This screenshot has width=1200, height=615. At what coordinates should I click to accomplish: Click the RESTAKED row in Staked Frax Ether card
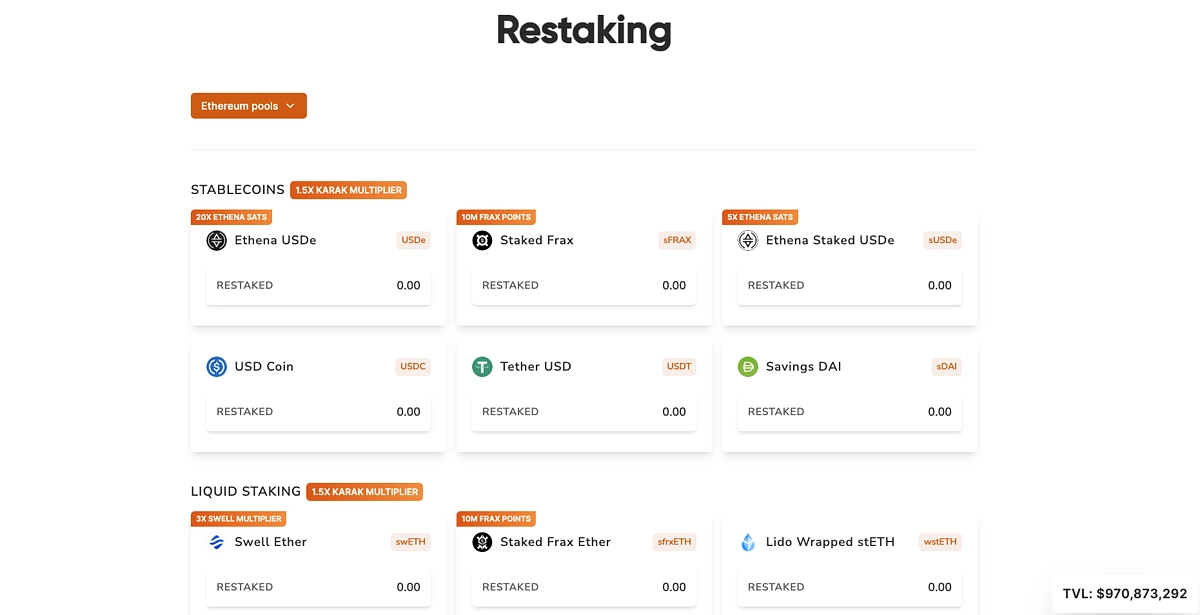pos(584,588)
